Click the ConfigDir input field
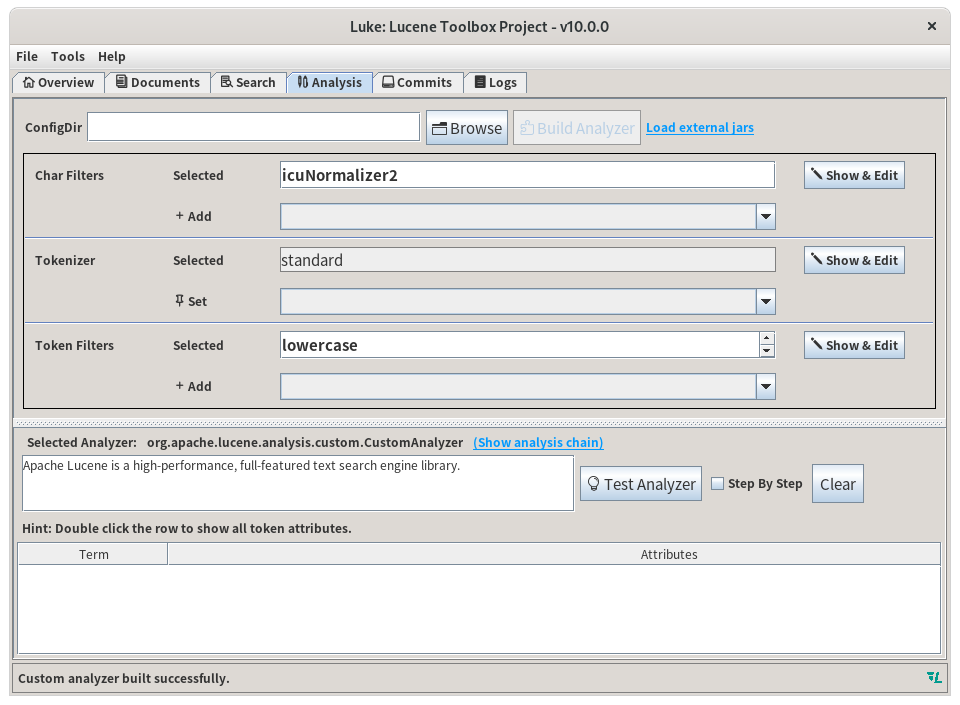 click(253, 127)
